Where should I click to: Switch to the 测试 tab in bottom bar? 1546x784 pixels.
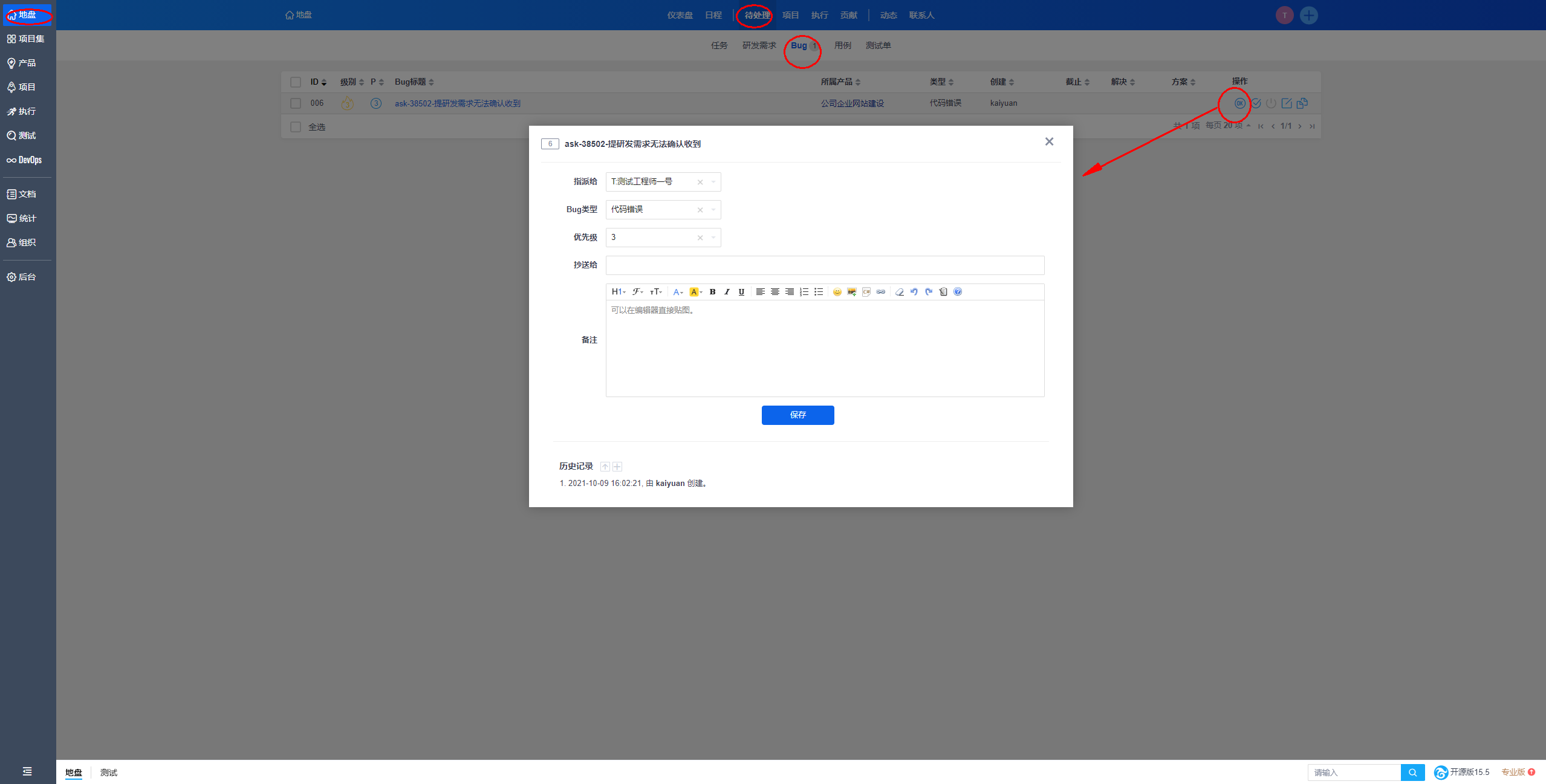(109, 773)
